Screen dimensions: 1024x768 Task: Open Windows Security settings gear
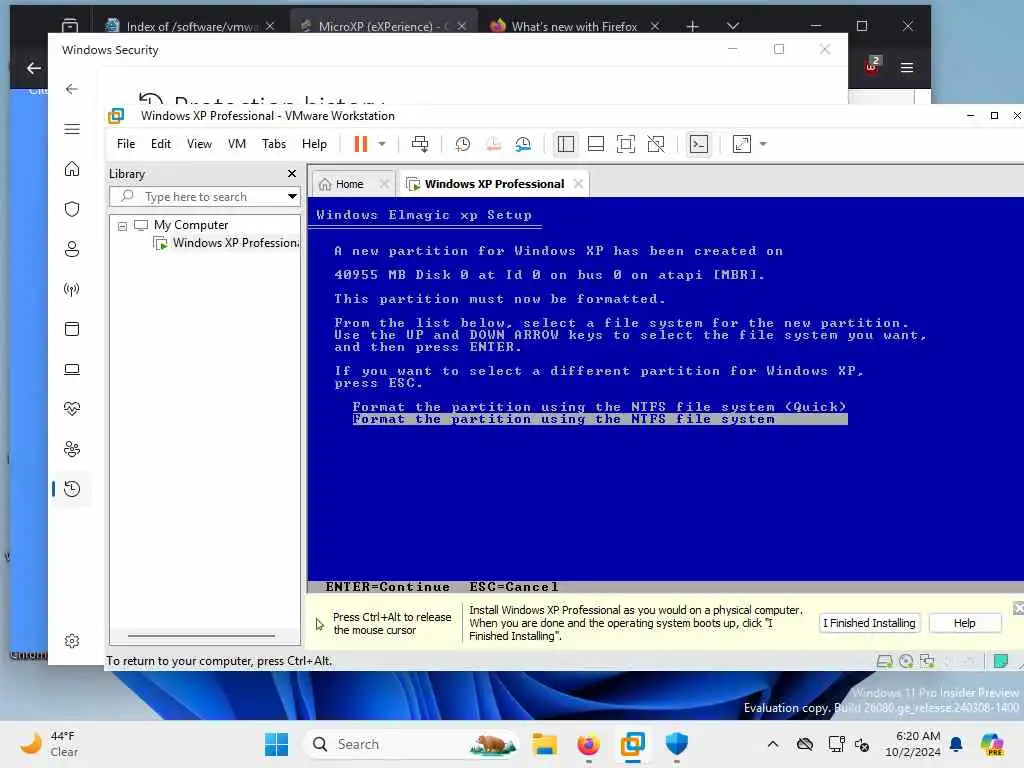pos(72,641)
